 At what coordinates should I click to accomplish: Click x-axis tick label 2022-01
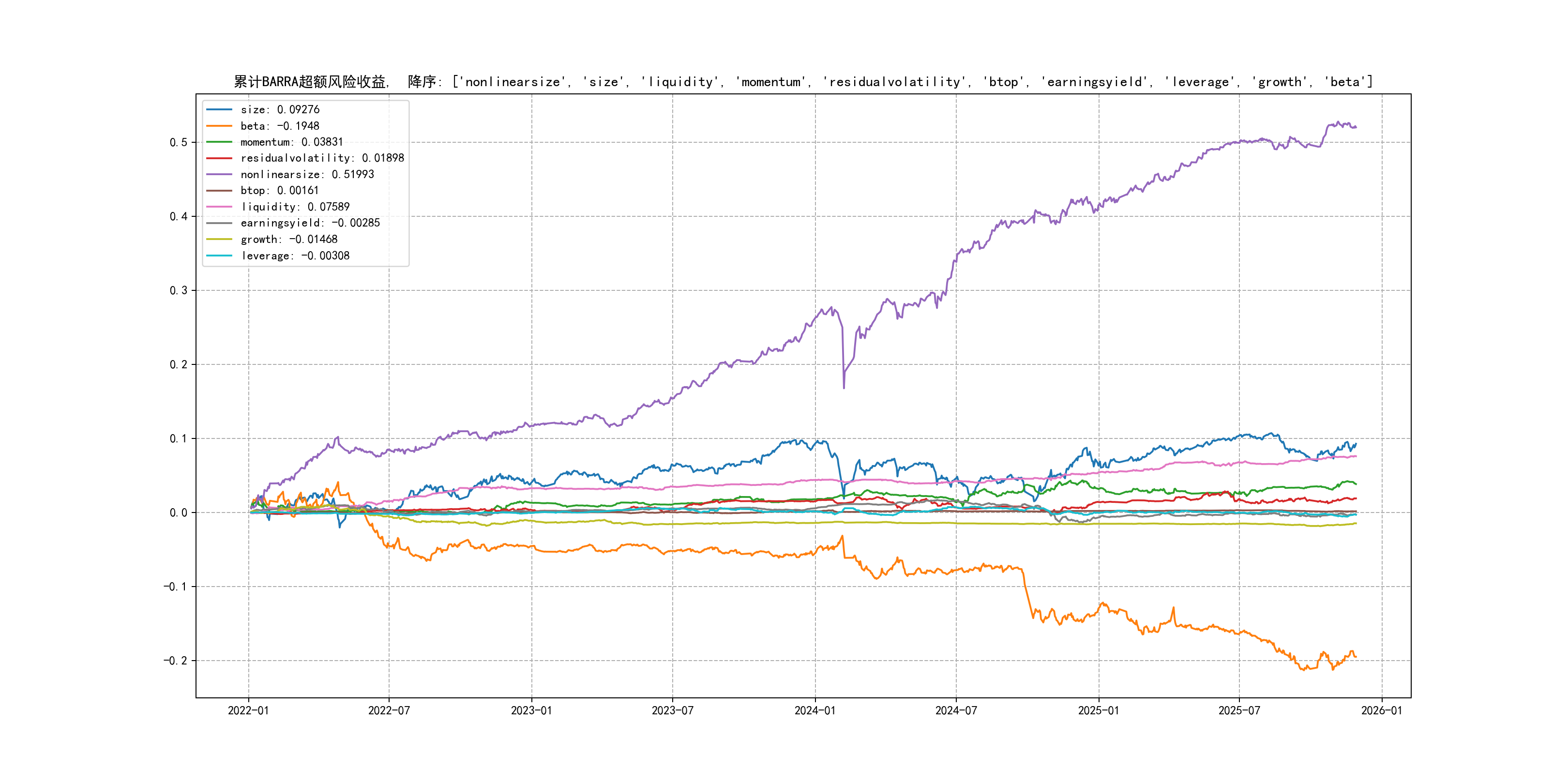[x=248, y=710]
